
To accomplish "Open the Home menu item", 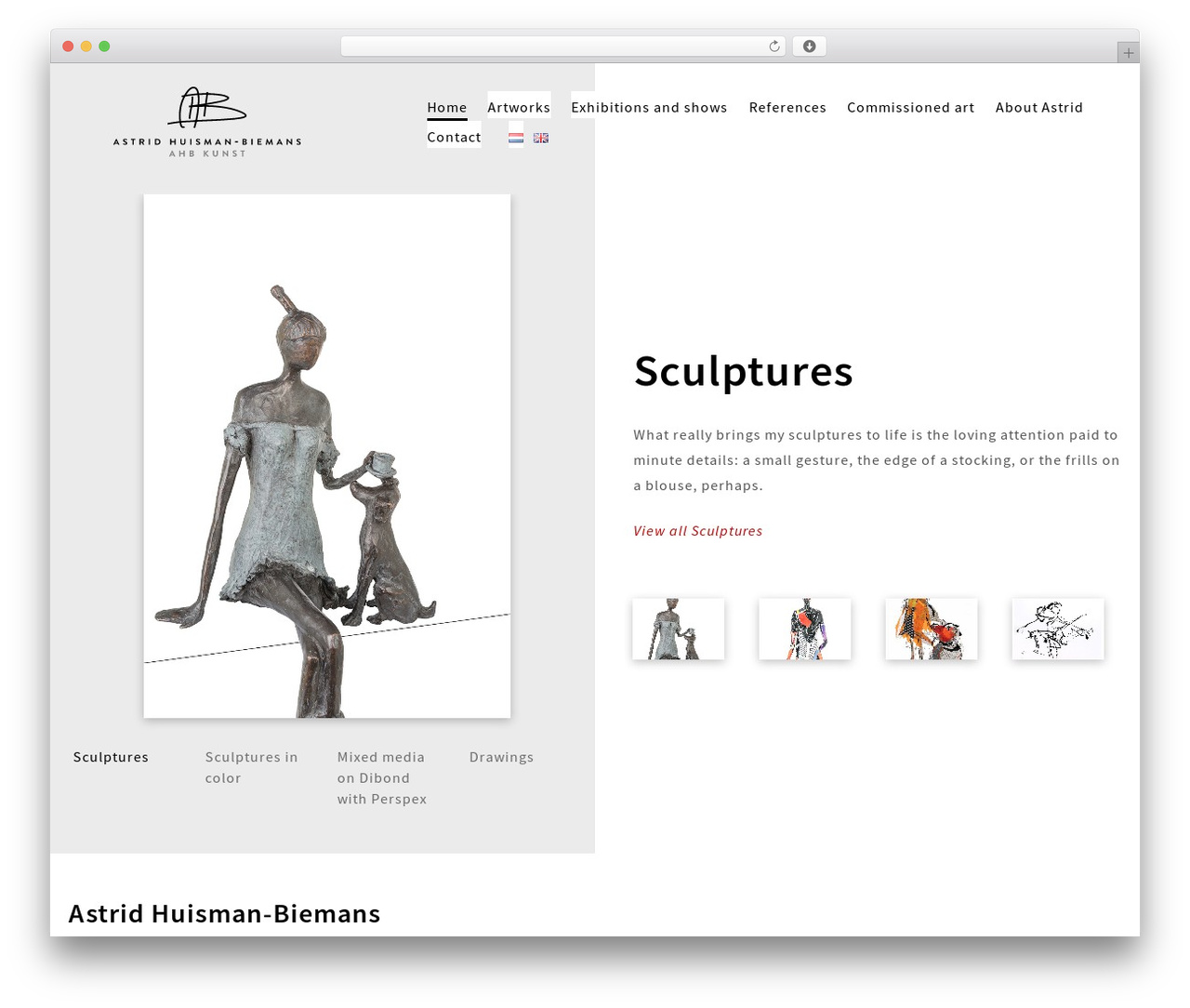I will 447,108.
